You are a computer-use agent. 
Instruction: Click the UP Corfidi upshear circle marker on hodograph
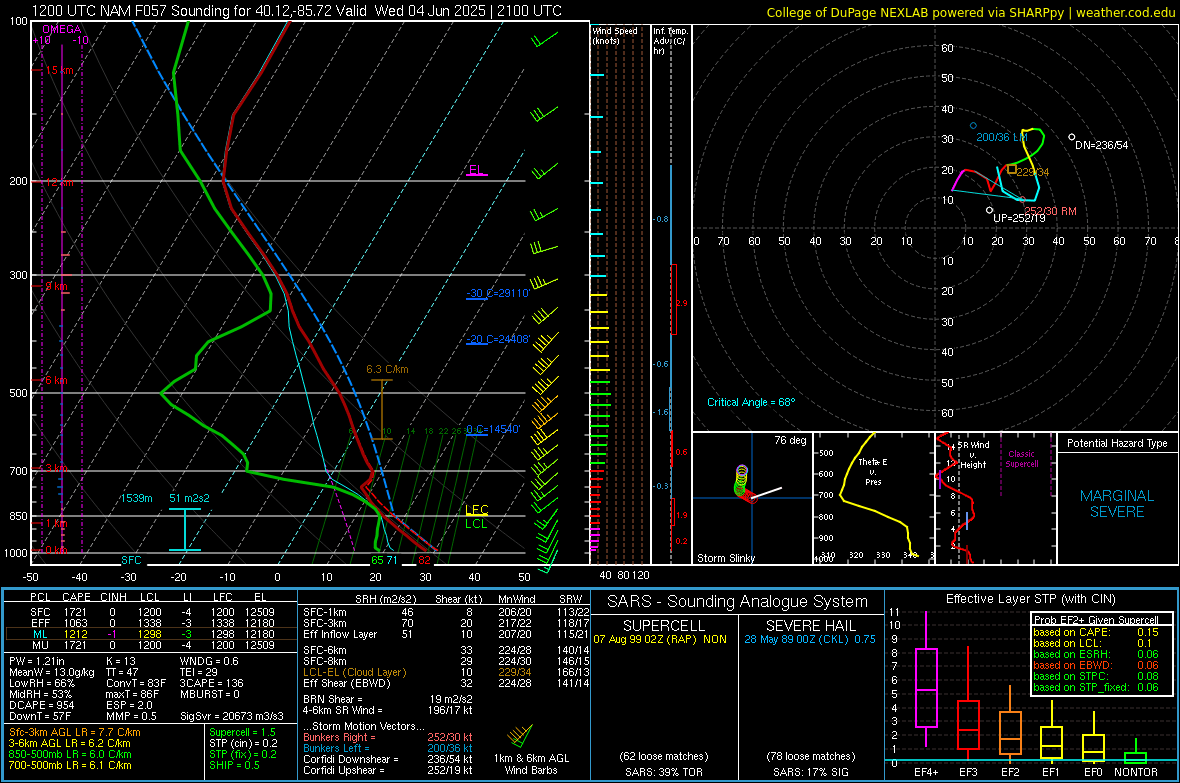989,210
